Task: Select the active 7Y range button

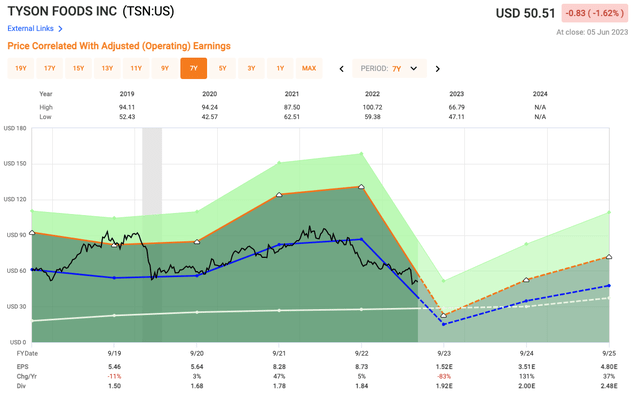Action: click(x=193, y=68)
